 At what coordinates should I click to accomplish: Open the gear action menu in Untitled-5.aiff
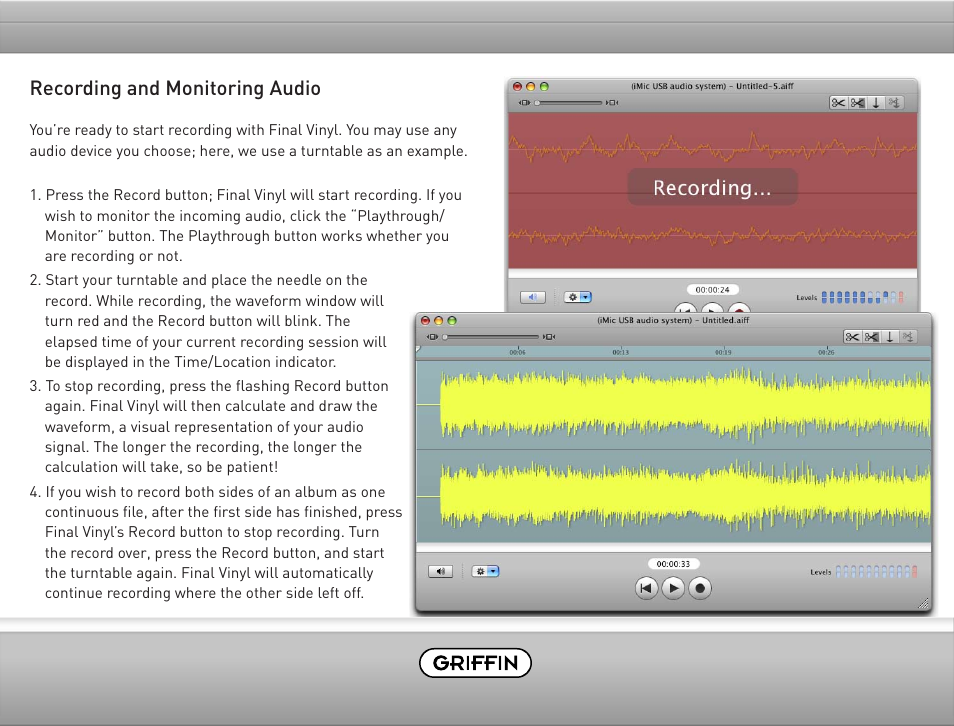tap(578, 297)
